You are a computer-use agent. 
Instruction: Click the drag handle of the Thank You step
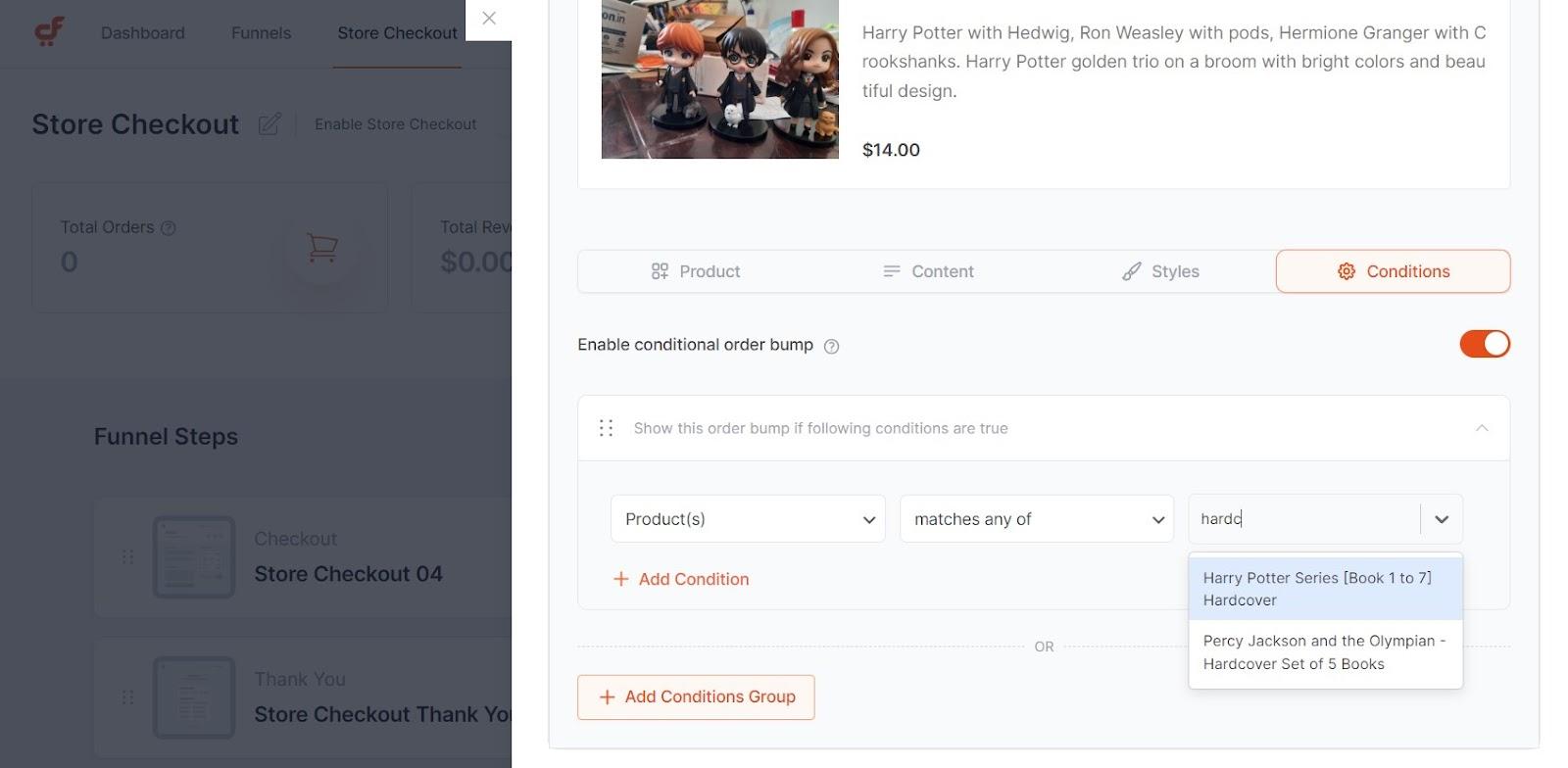(x=127, y=697)
